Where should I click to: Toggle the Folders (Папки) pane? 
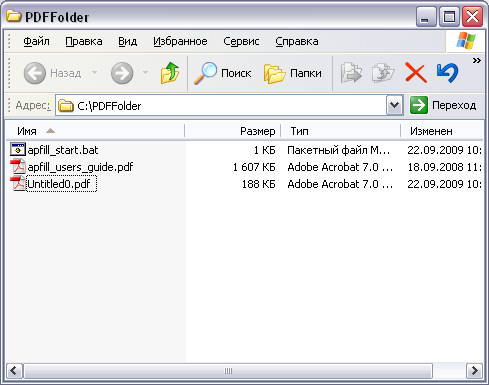click(293, 73)
